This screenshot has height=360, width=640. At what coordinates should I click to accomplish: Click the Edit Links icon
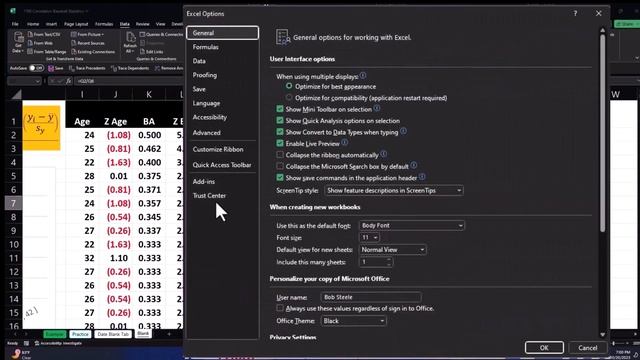(142, 52)
